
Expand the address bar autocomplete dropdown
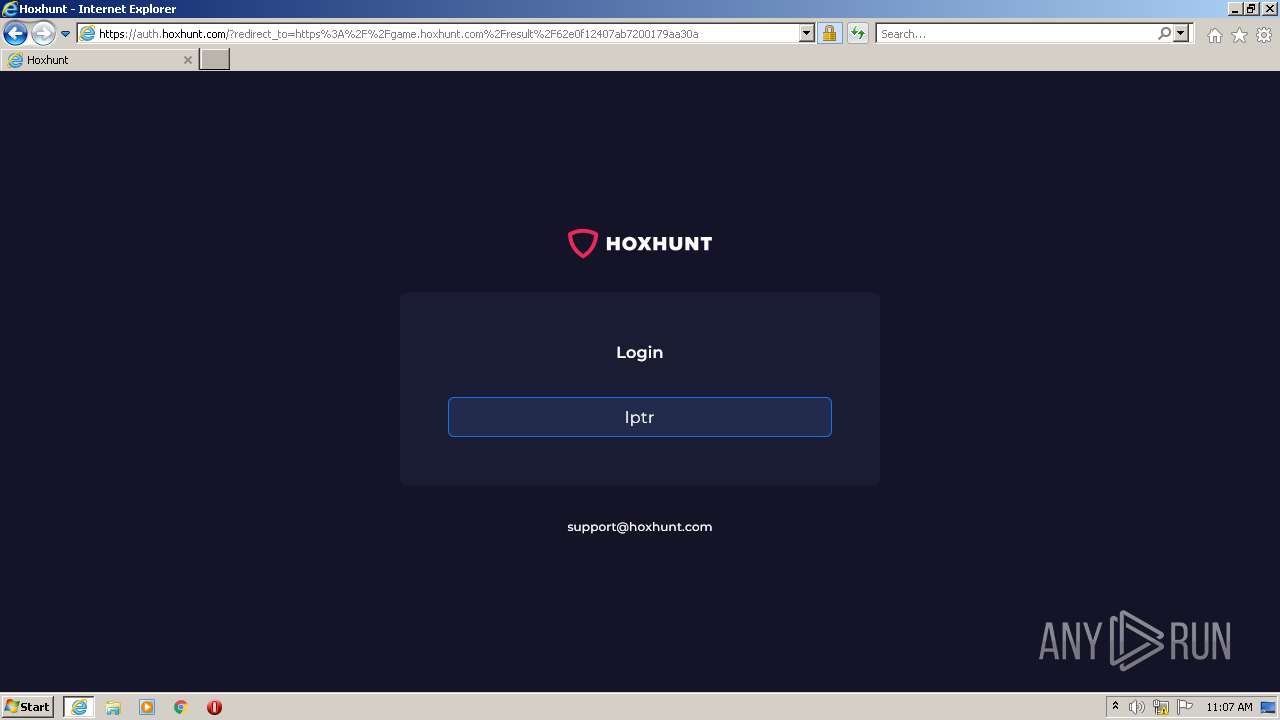tap(807, 34)
